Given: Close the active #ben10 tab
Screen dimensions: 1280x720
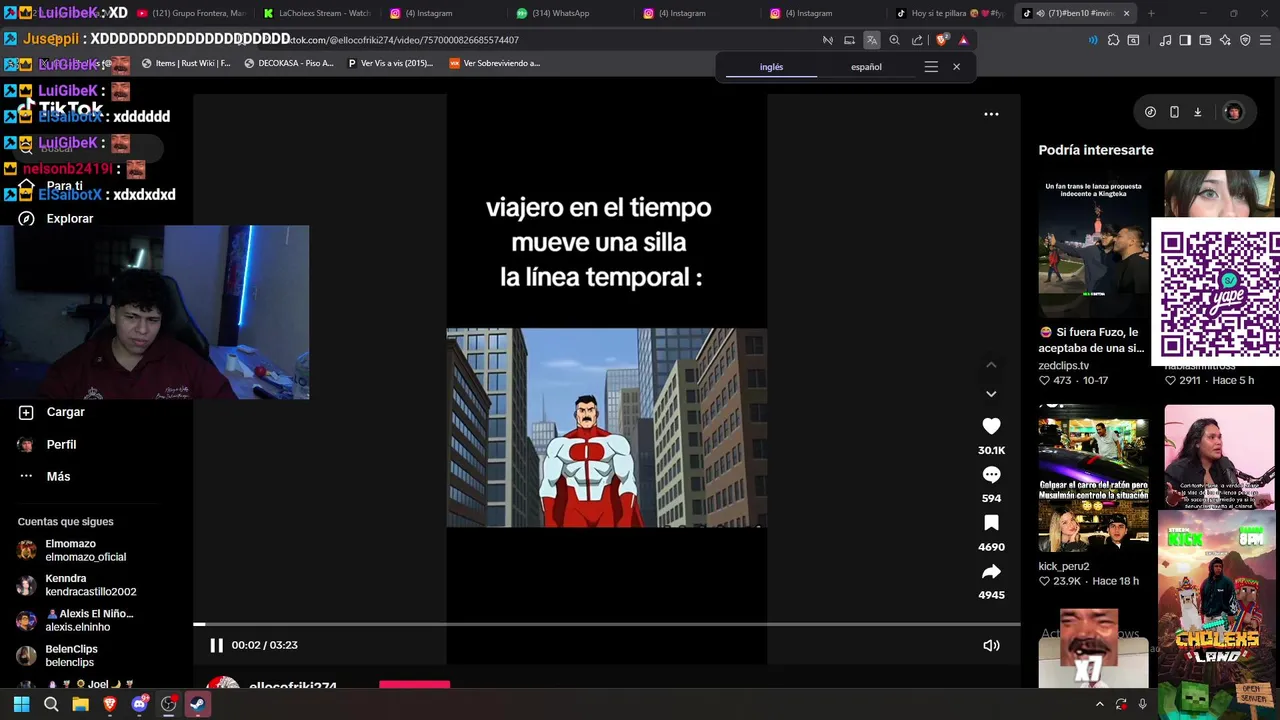Looking at the screenshot, I should (x=1126, y=13).
